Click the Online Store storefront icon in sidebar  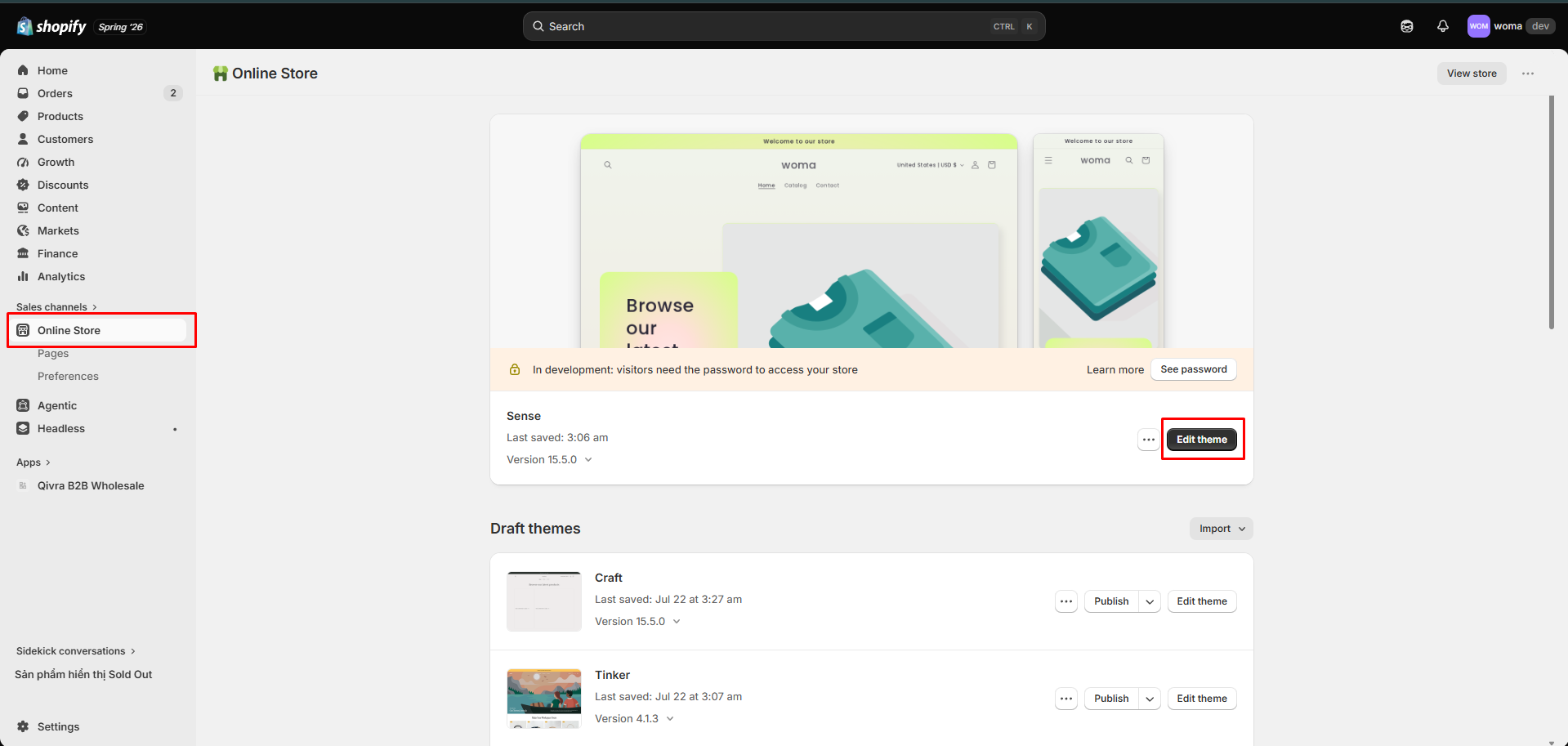[x=23, y=330]
